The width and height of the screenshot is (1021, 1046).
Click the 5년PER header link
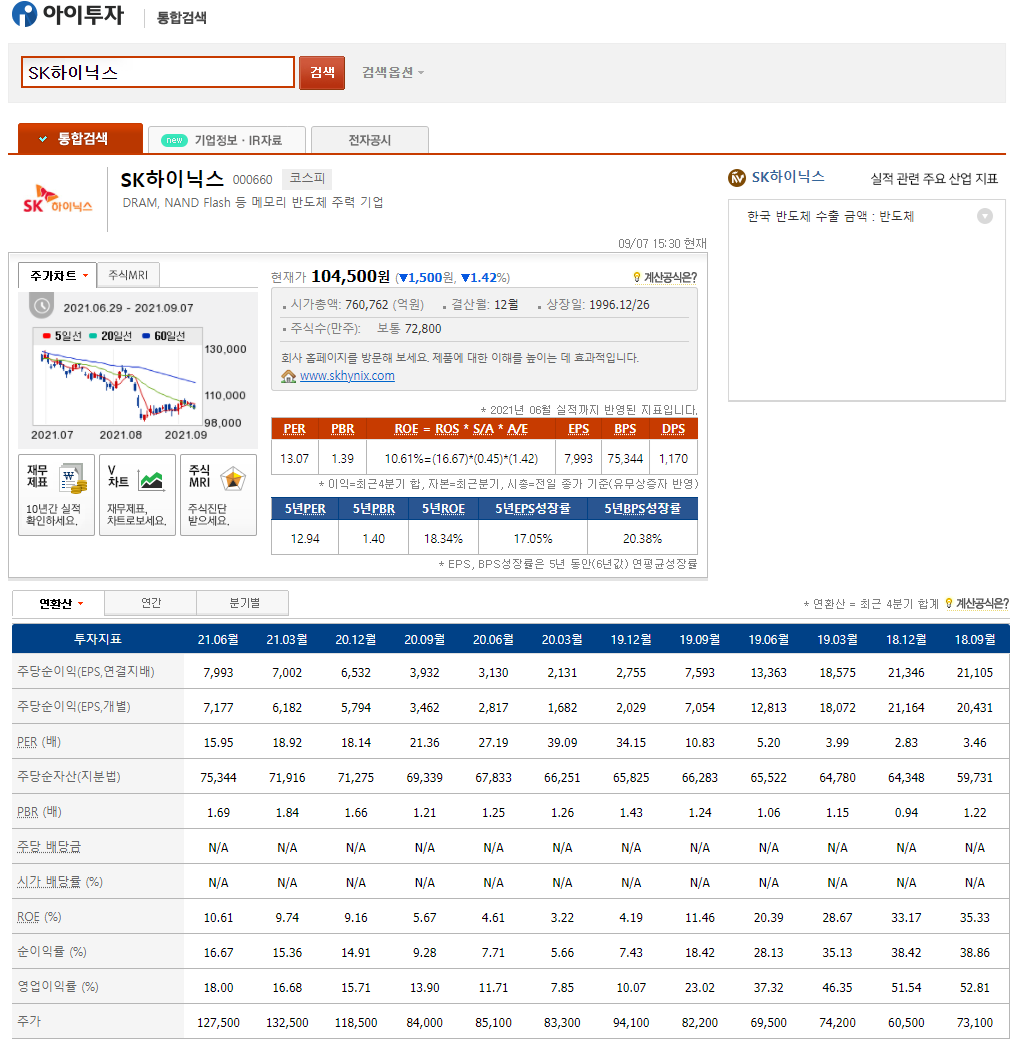click(305, 509)
